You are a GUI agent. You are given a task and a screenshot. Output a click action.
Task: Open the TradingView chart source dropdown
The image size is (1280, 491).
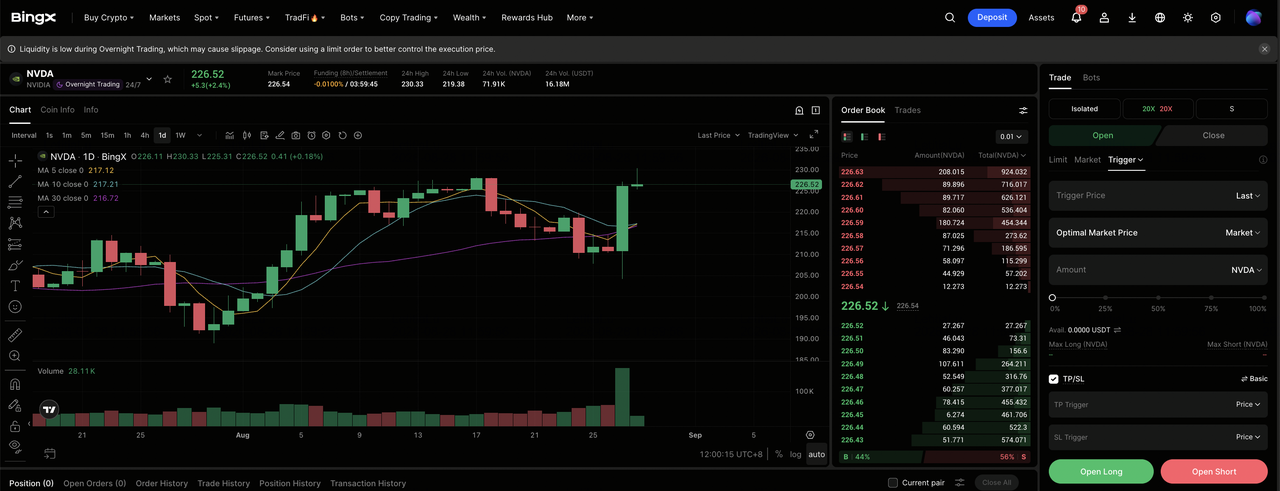774,135
